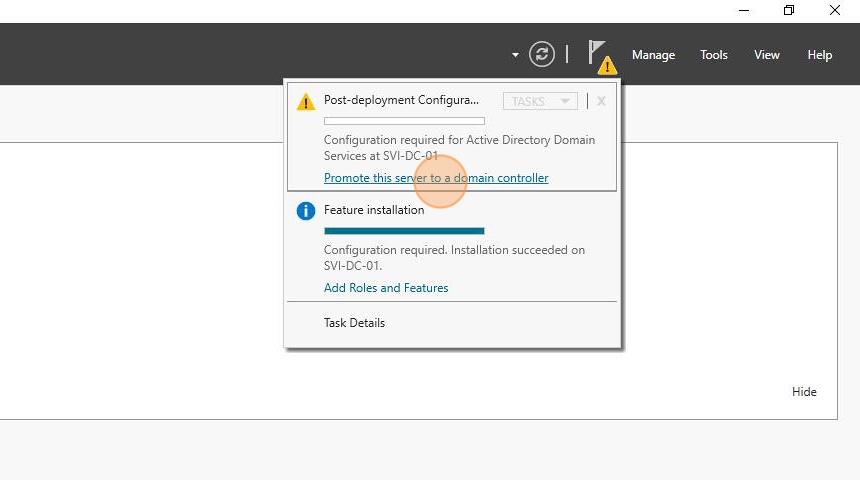Open the View menu
This screenshot has height=480, width=860.
click(x=766, y=55)
